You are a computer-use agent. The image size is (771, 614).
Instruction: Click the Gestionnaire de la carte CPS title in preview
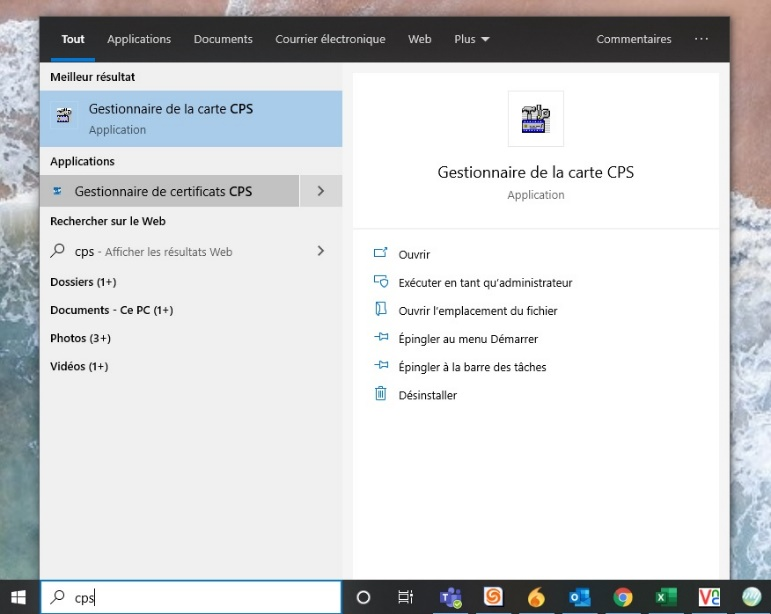click(x=535, y=172)
